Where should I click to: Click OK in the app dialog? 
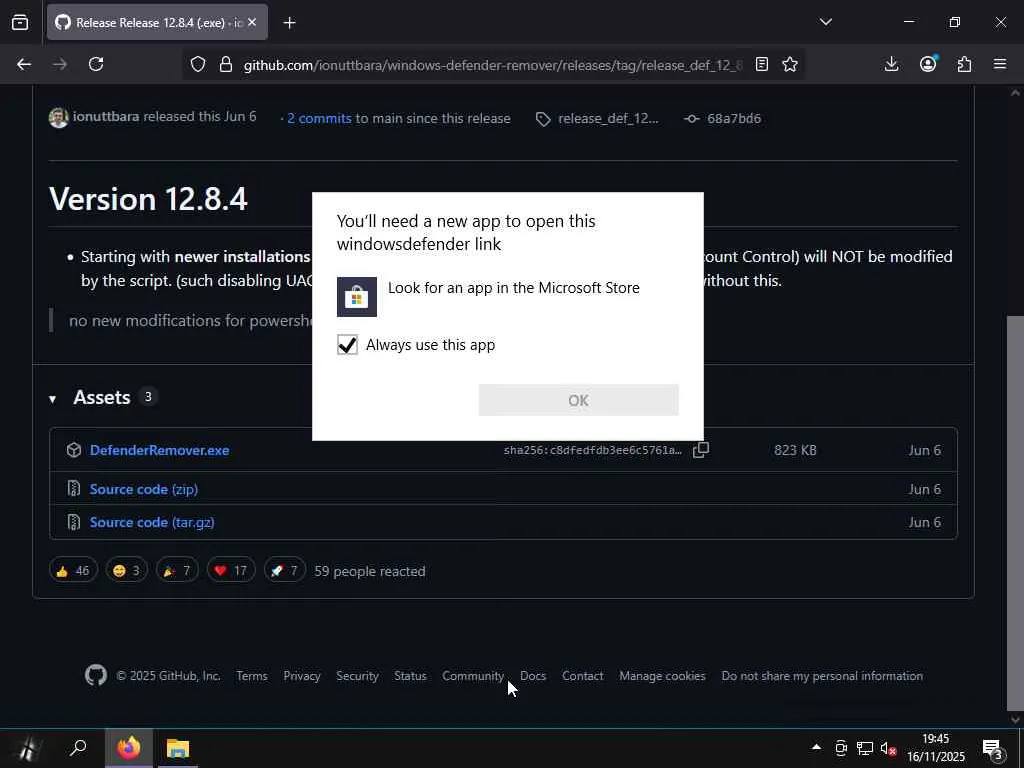[x=579, y=400]
